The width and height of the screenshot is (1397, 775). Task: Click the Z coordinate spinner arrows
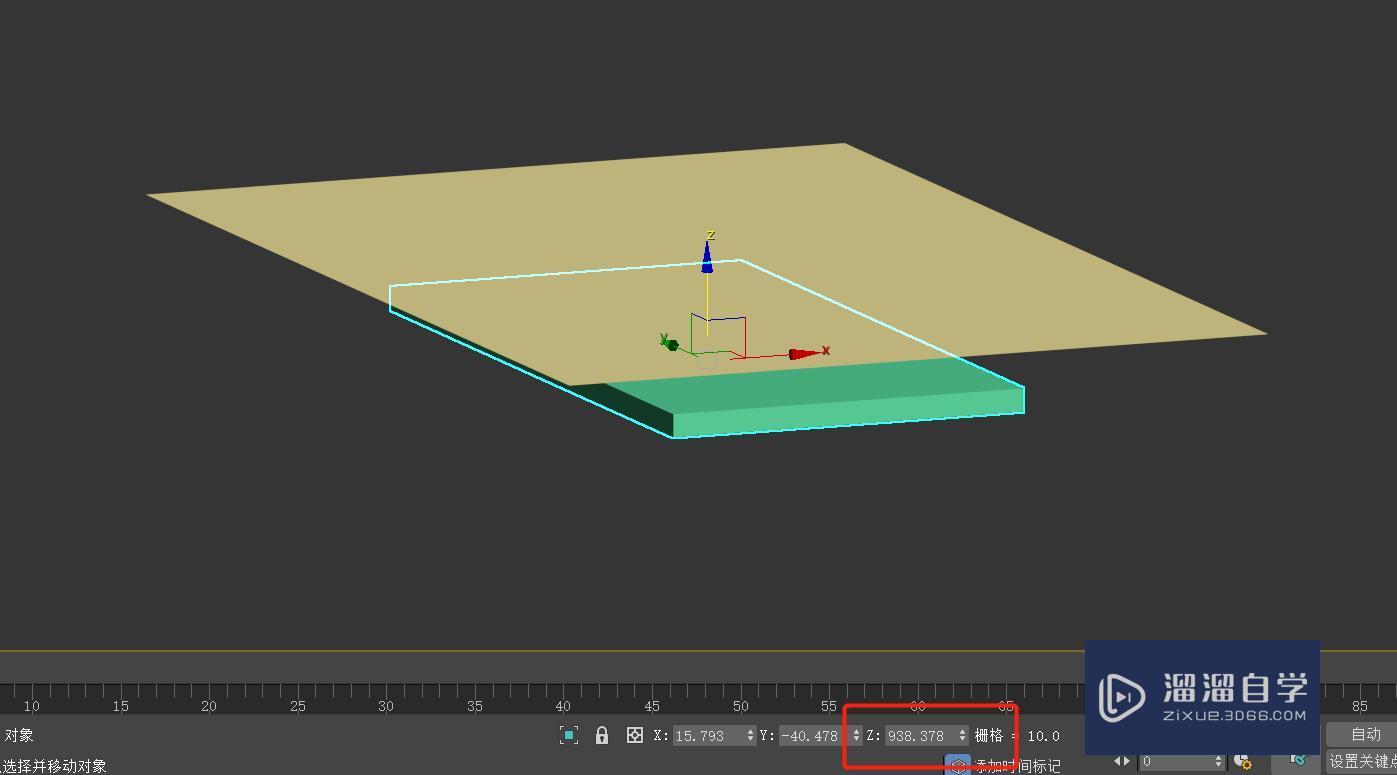tap(962, 735)
